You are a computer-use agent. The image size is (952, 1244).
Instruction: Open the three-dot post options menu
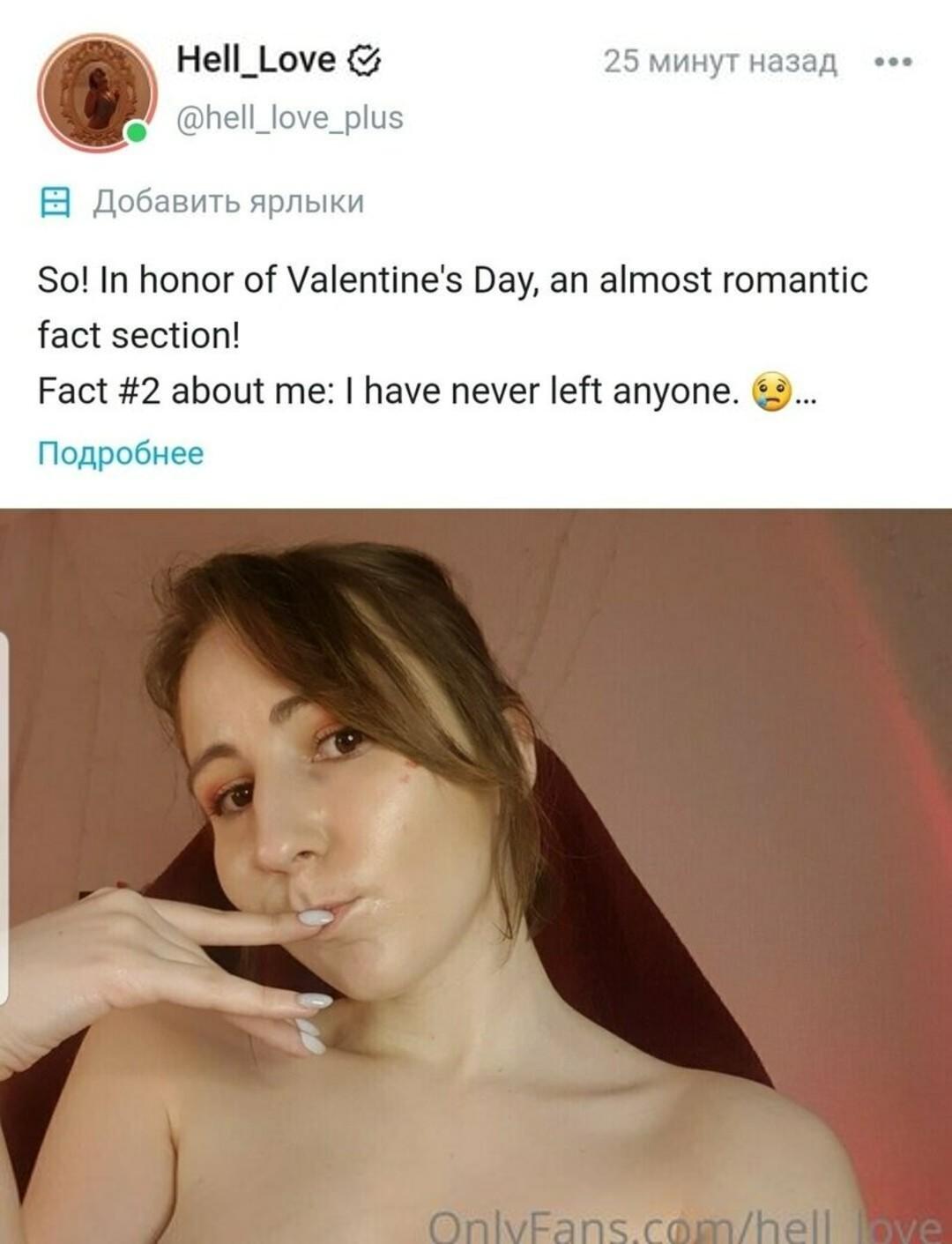(x=893, y=63)
